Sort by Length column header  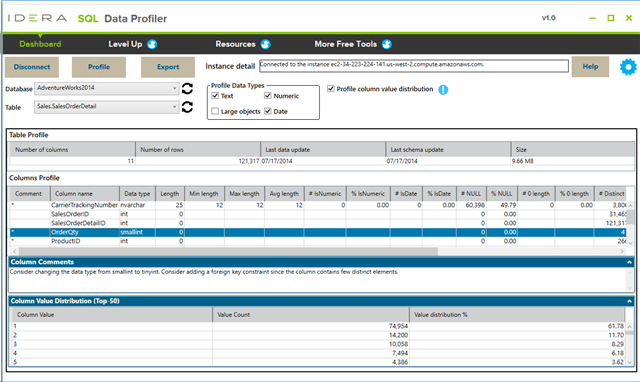point(170,193)
